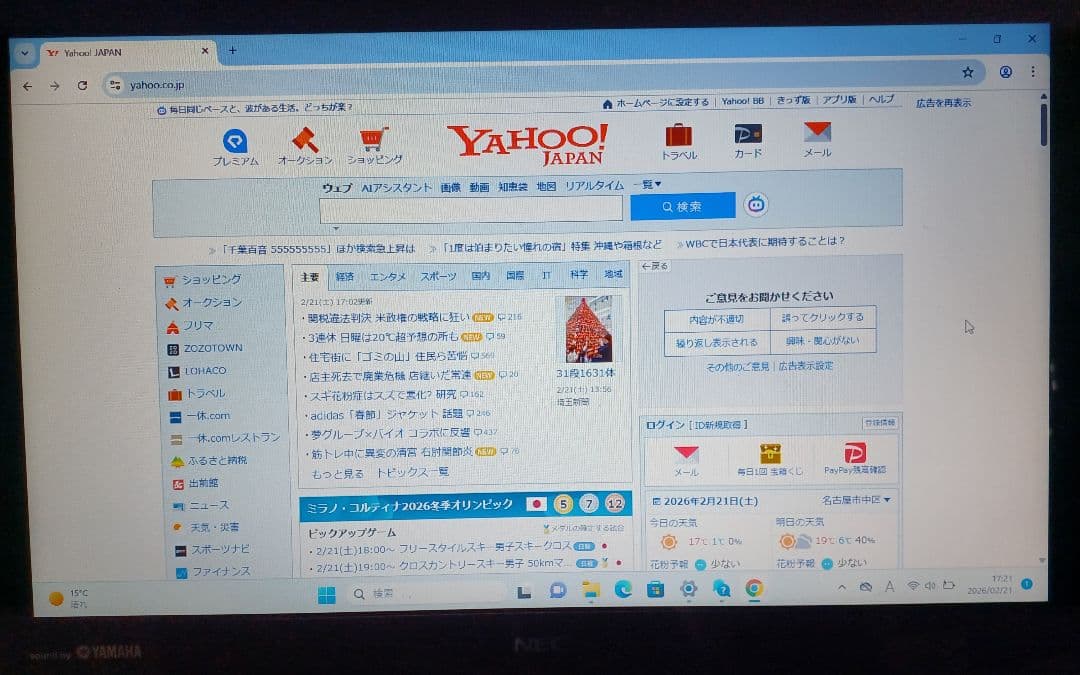This screenshot has width=1080, height=675.
Task: Open Microsoft Edge from the taskbar
Action: click(623, 589)
